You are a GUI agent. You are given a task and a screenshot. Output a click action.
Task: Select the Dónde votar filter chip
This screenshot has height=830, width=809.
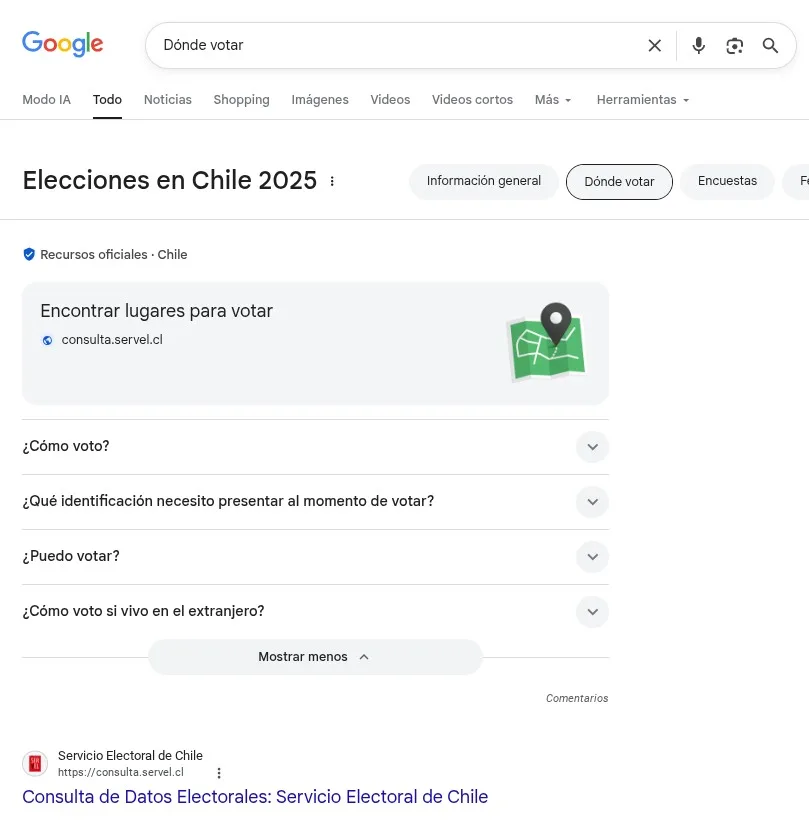point(619,181)
